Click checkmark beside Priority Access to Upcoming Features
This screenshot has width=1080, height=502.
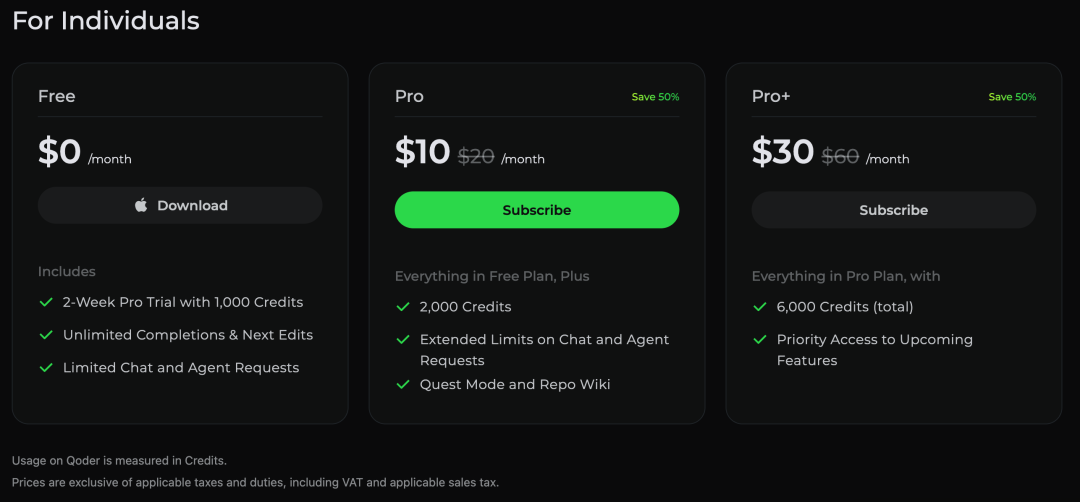click(x=760, y=340)
